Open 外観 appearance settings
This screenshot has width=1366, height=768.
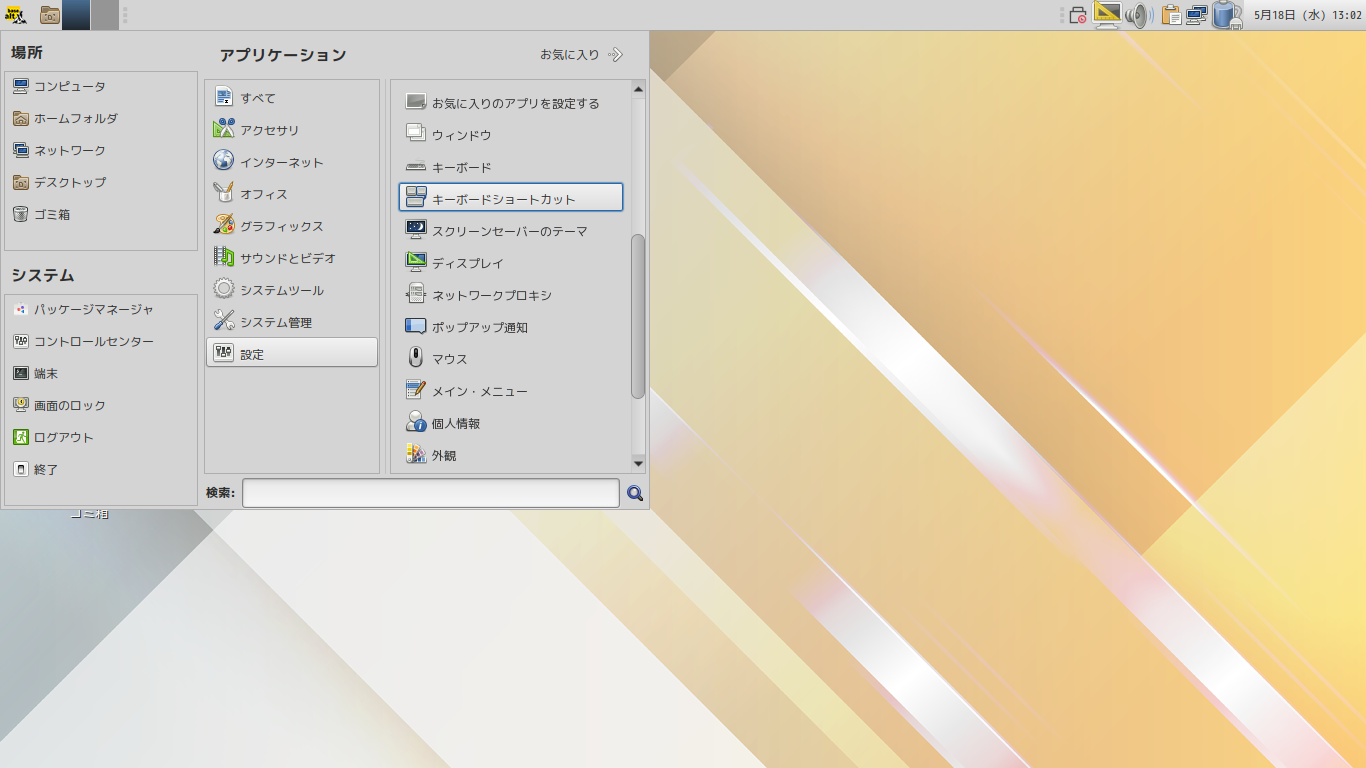point(511,455)
